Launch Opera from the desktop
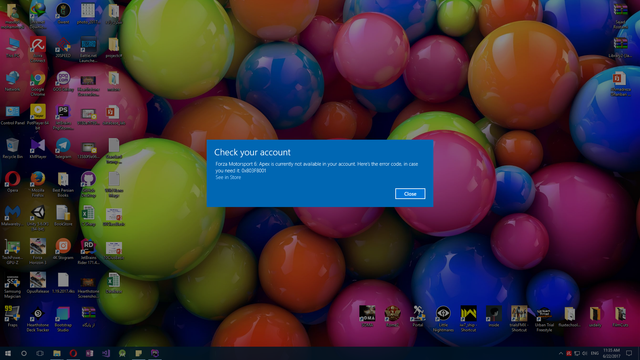The width and height of the screenshot is (640, 360). [12, 182]
